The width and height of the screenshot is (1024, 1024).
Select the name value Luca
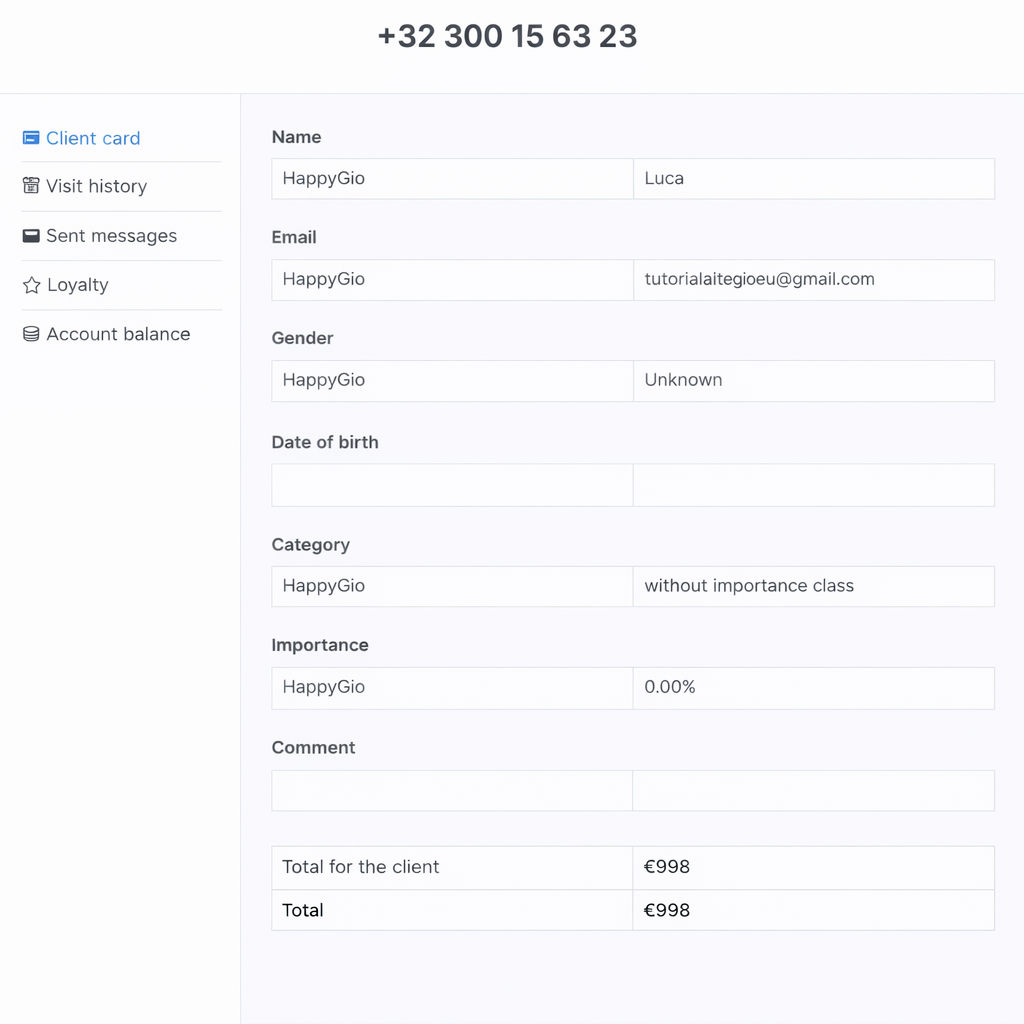coord(664,179)
